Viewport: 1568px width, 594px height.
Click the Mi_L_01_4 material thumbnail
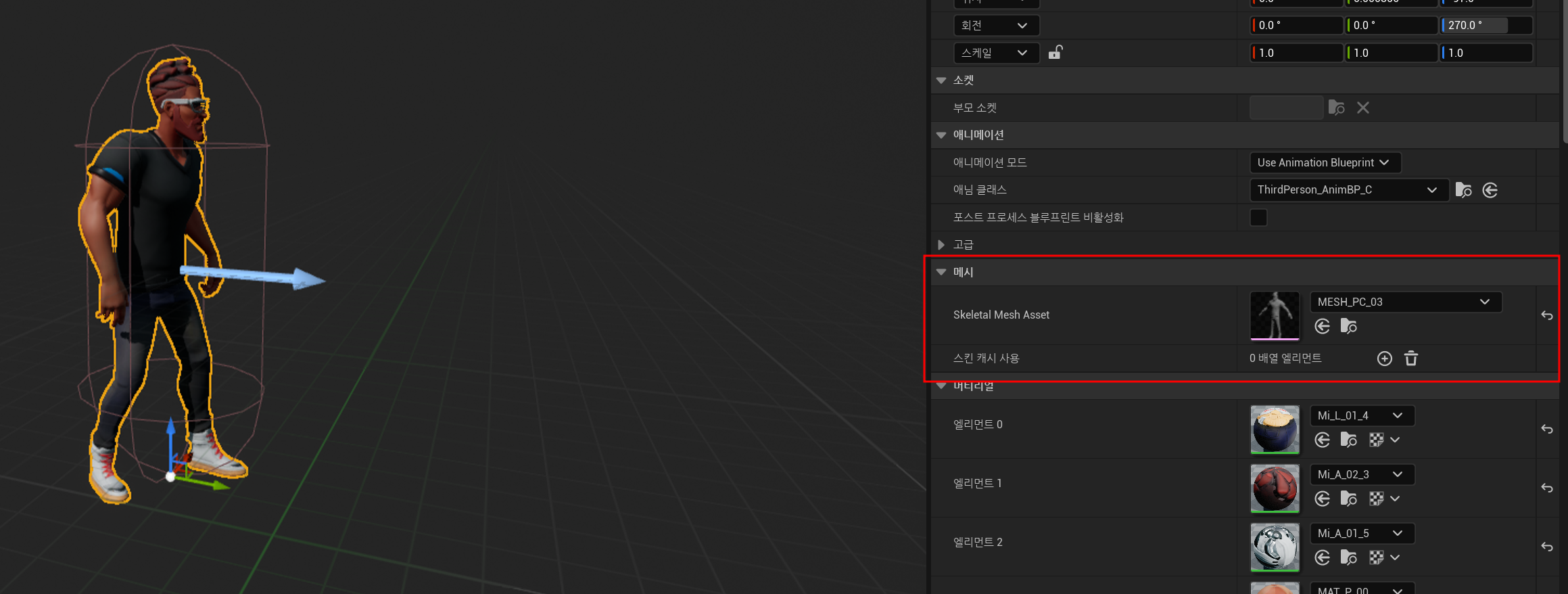[1275, 429]
